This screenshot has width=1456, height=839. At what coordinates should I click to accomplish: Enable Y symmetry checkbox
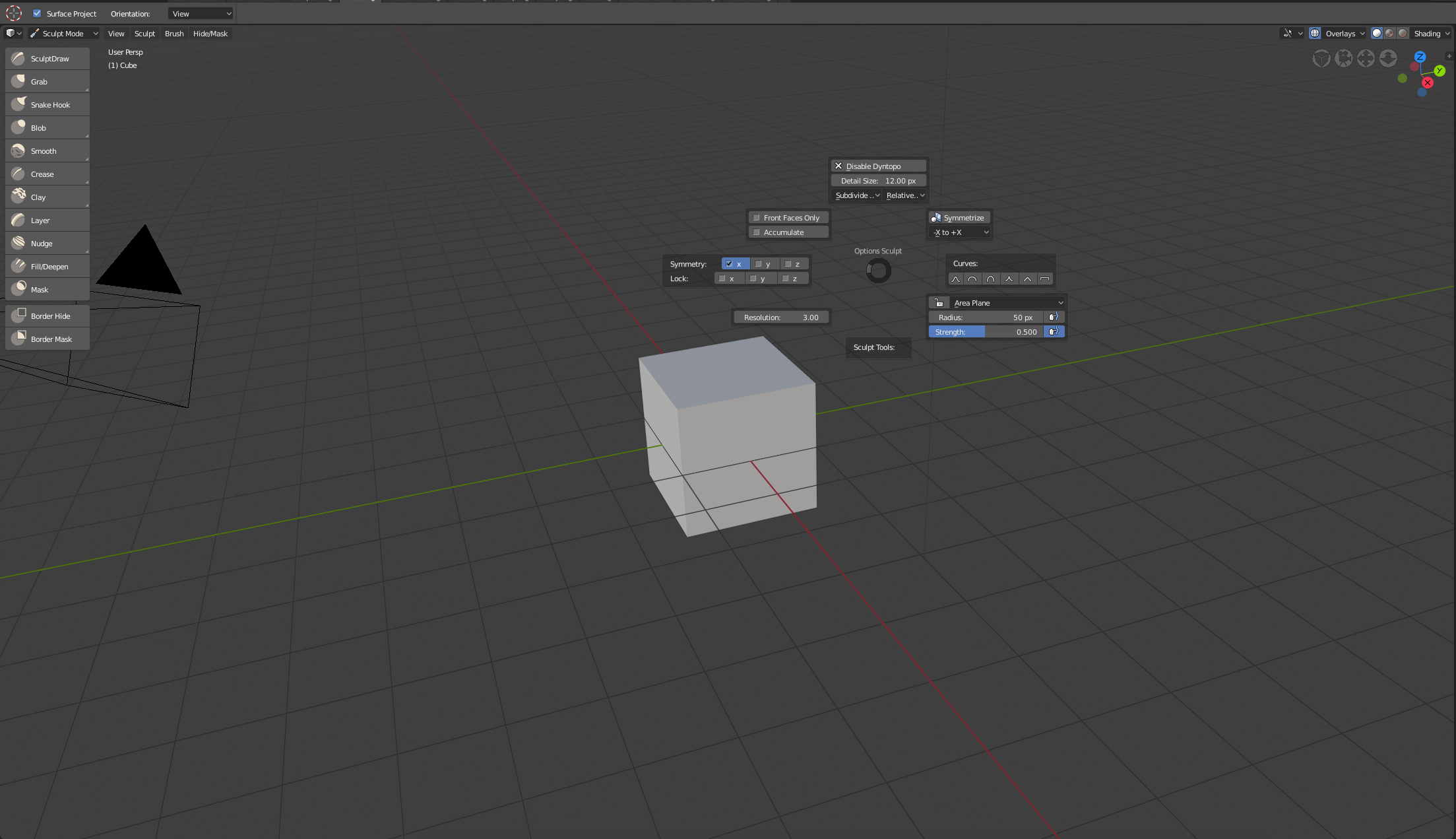tap(765, 264)
